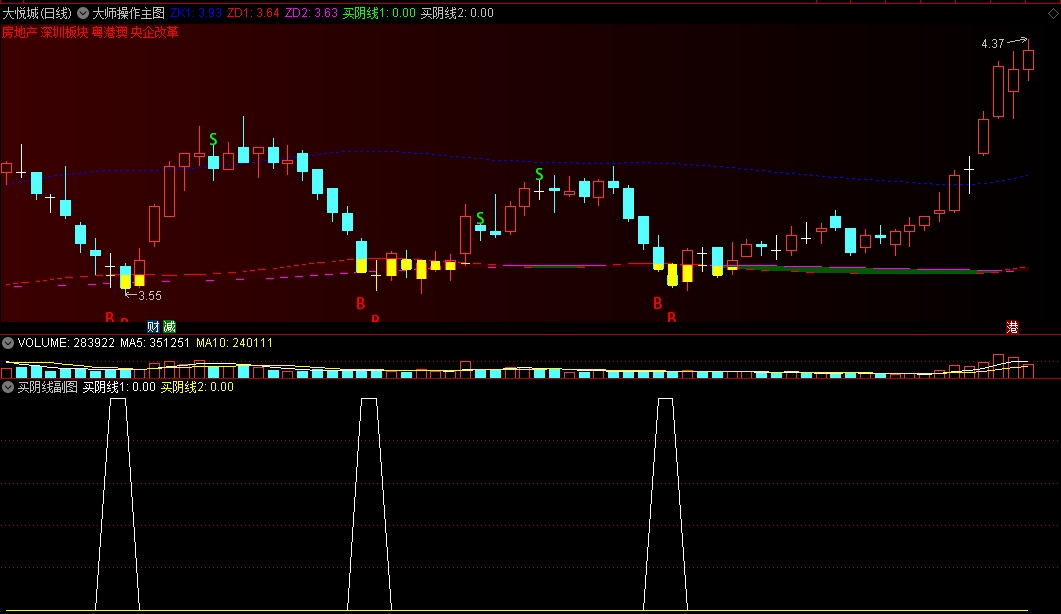Open the 央企改革 concept tag
1061x614 pixels.
(154, 32)
